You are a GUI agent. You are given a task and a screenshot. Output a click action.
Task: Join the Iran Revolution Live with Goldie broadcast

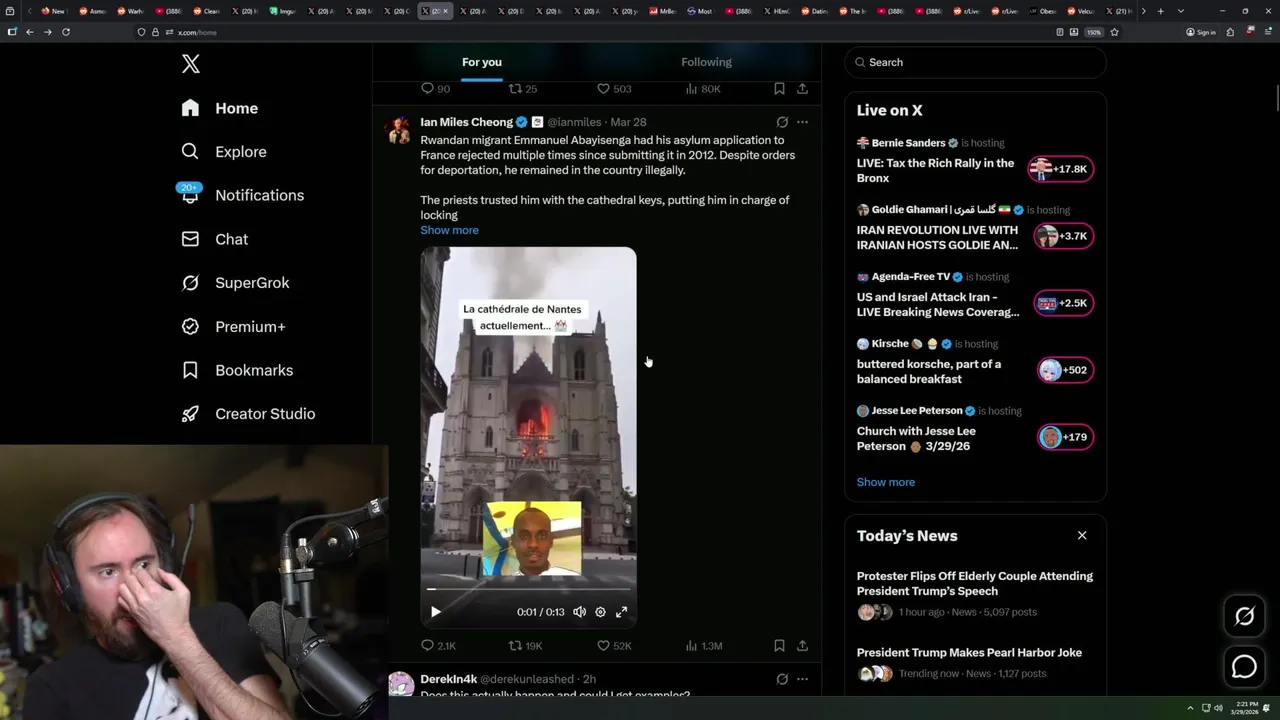point(937,237)
